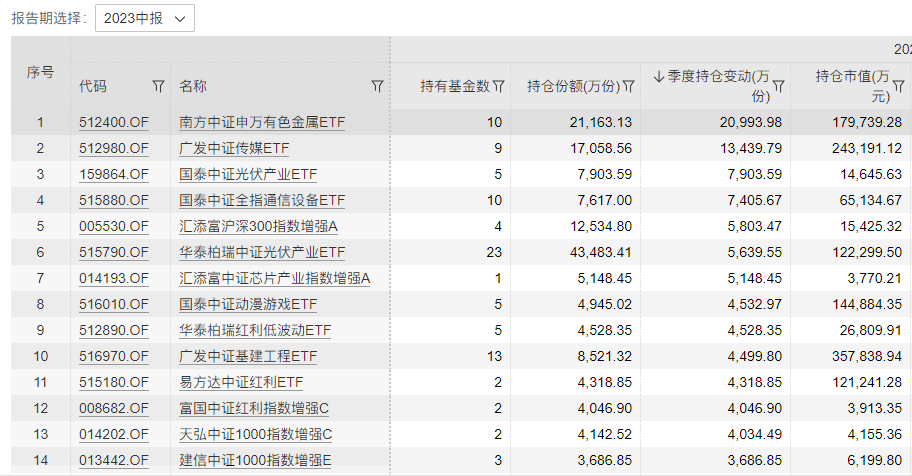Open fund 国泰中证光伏产业ETF

(248, 174)
